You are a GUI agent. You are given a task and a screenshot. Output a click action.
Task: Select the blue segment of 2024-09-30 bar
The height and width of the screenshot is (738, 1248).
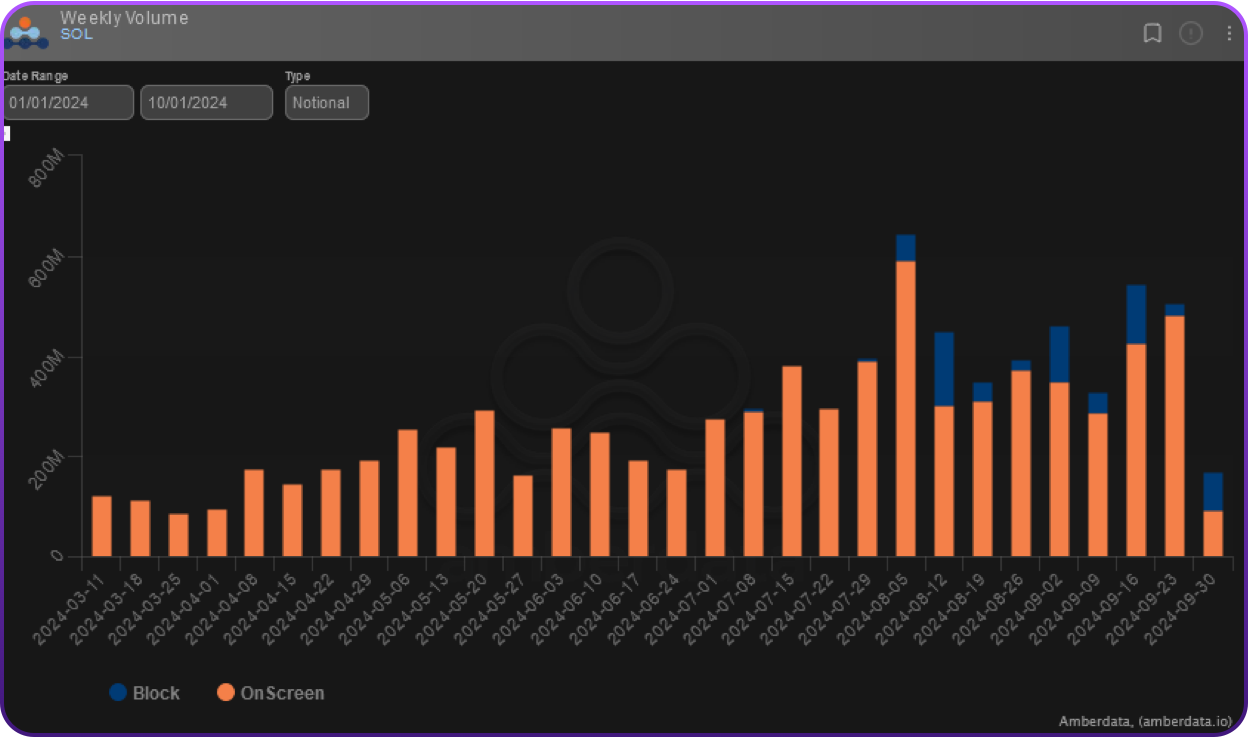coord(1212,492)
